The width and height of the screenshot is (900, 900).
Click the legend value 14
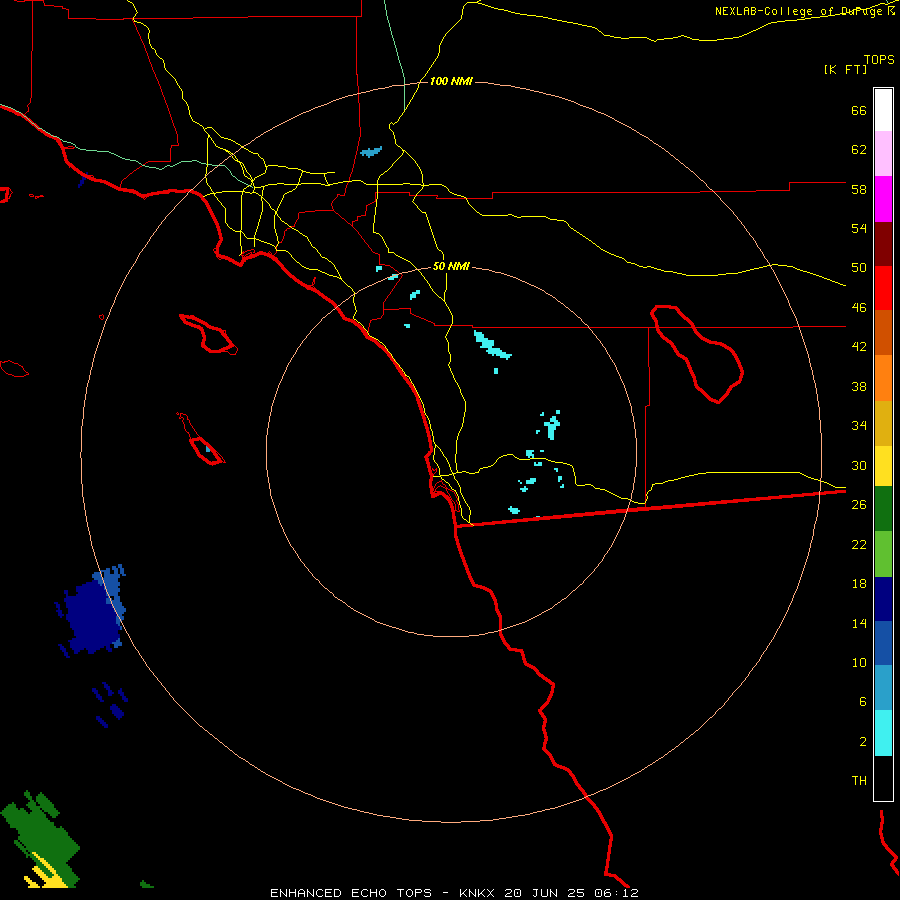859,623
